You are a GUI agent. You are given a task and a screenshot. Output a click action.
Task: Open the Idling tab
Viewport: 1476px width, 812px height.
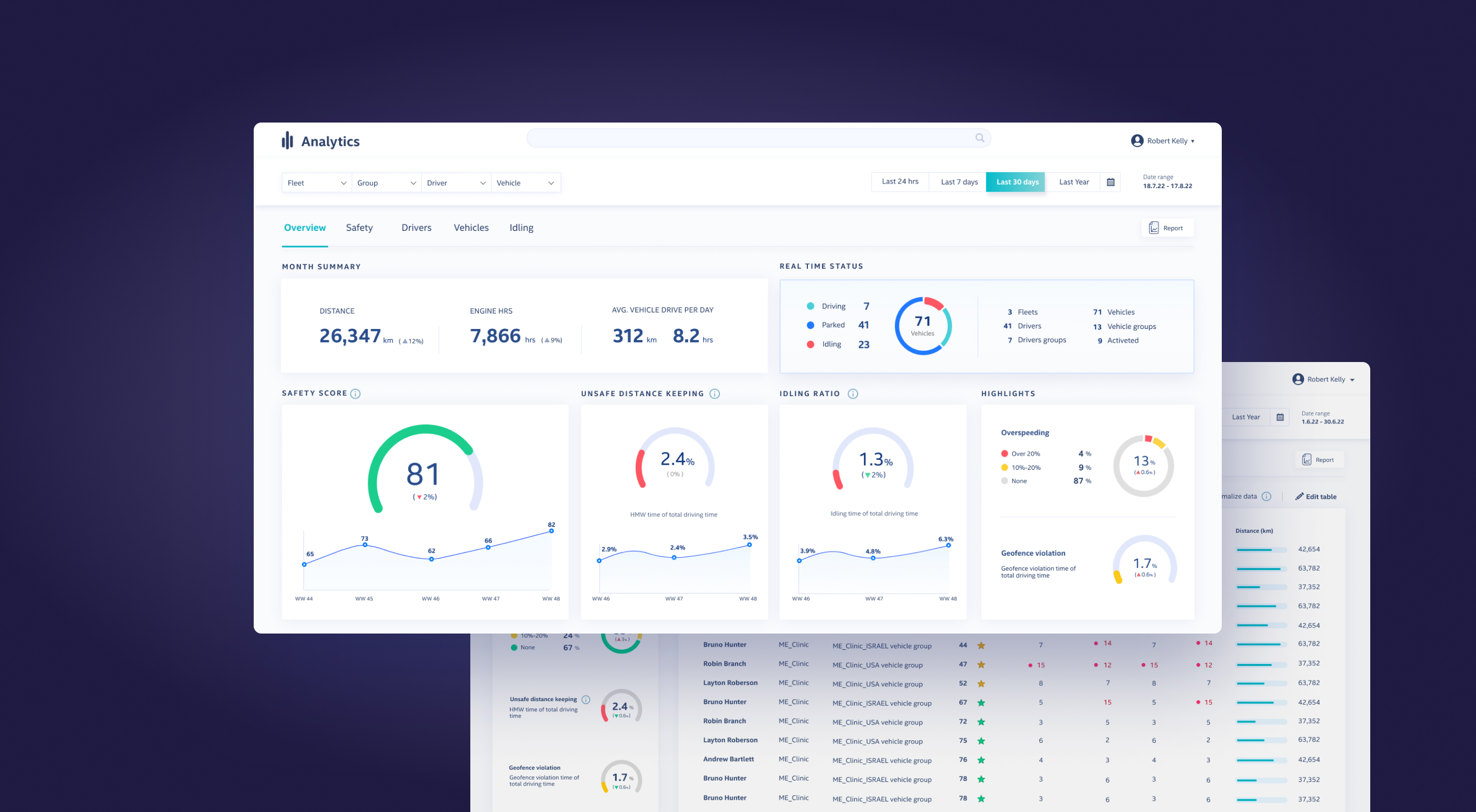pyautogui.click(x=521, y=227)
